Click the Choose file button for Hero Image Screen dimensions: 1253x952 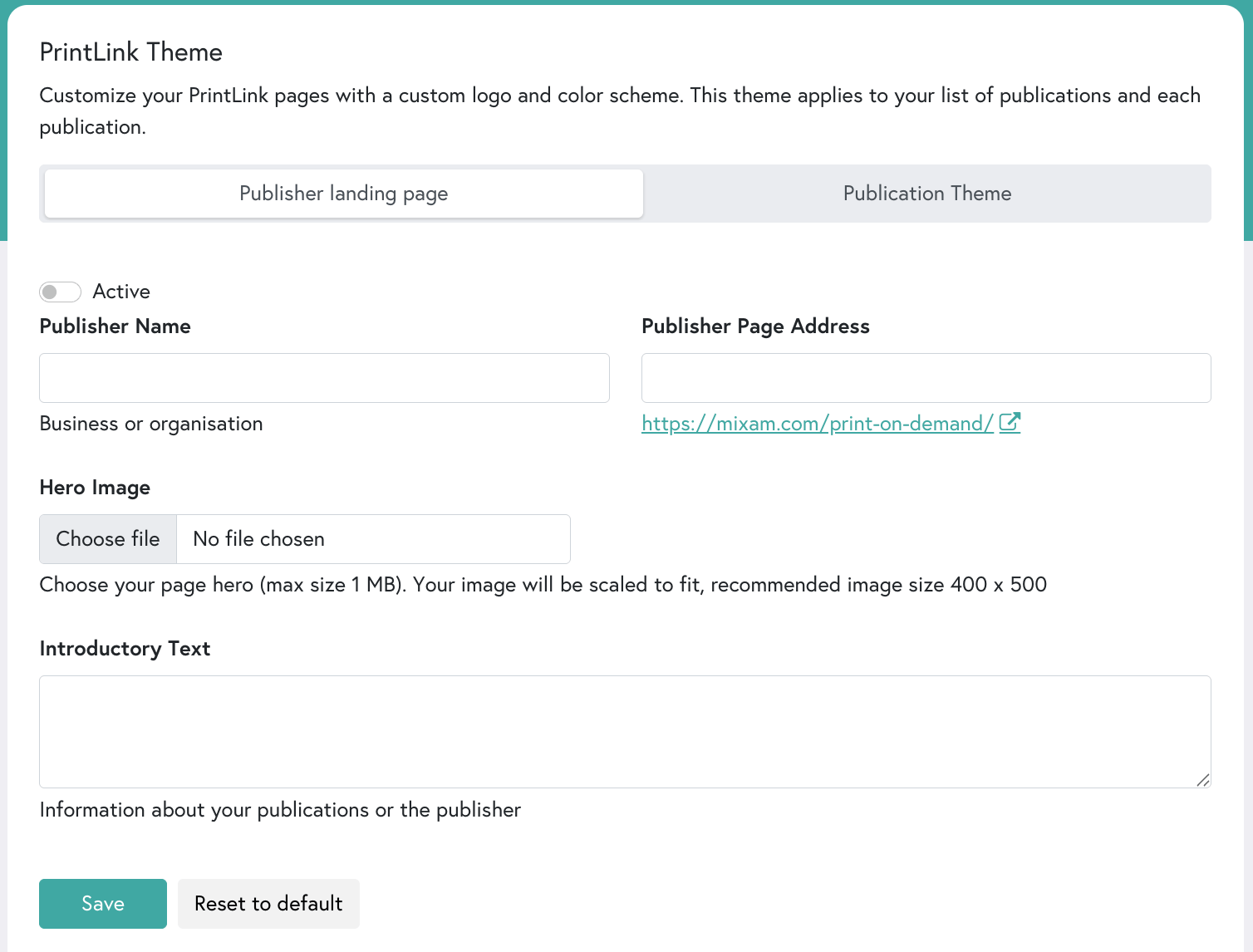(x=107, y=538)
